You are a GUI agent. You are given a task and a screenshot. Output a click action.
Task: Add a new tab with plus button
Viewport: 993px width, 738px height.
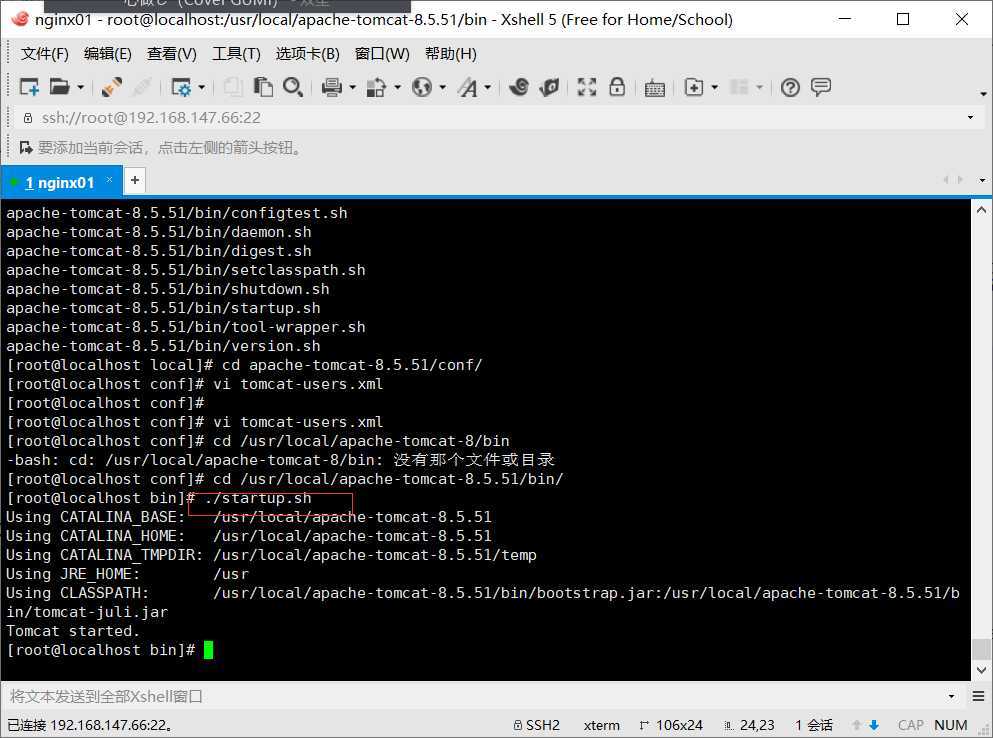pyautogui.click(x=135, y=181)
